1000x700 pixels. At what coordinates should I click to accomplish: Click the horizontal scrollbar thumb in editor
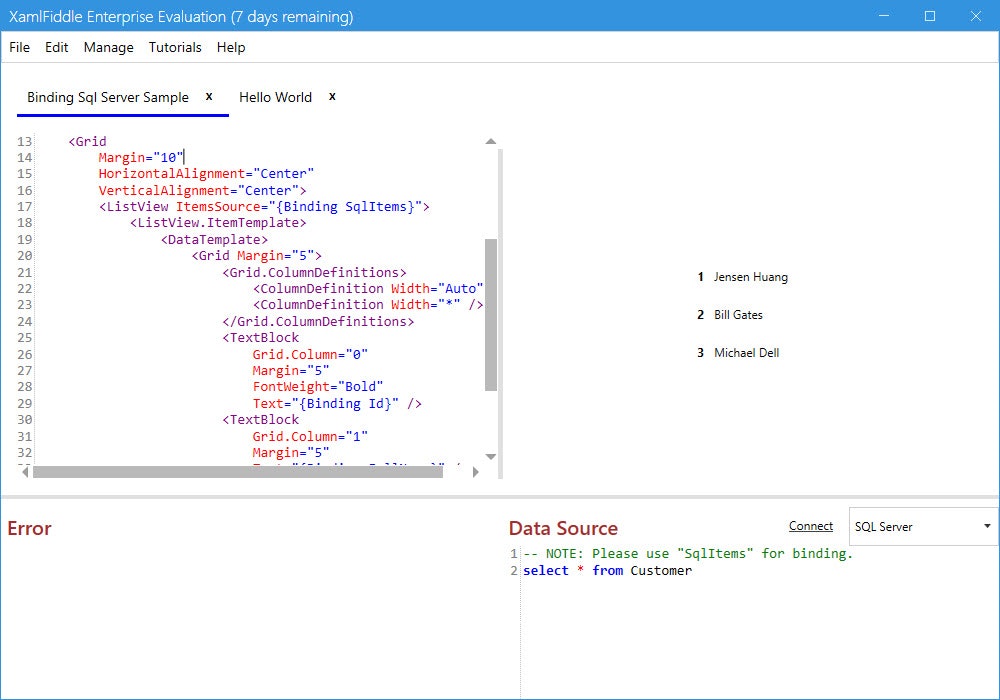click(x=238, y=472)
